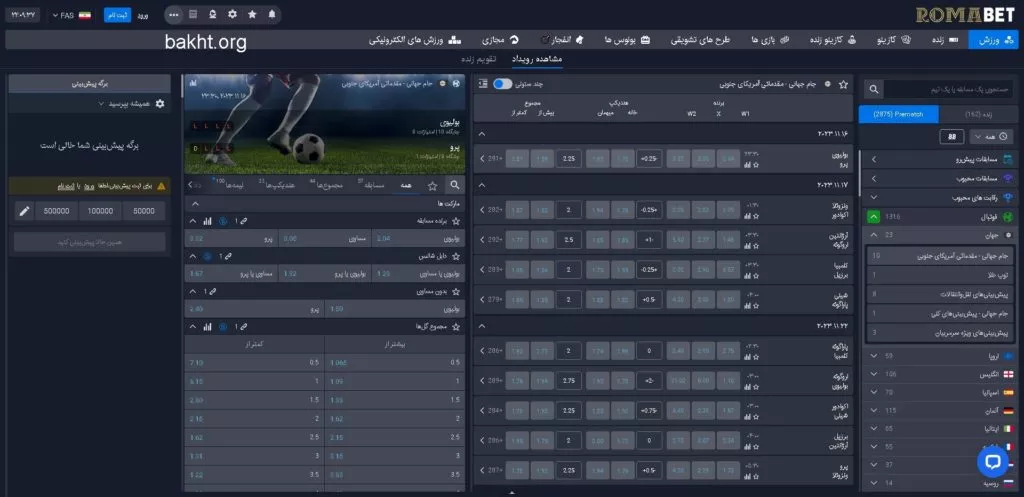Click the blue register button
This screenshot has height=497, width=1024.
coord(116,15)
